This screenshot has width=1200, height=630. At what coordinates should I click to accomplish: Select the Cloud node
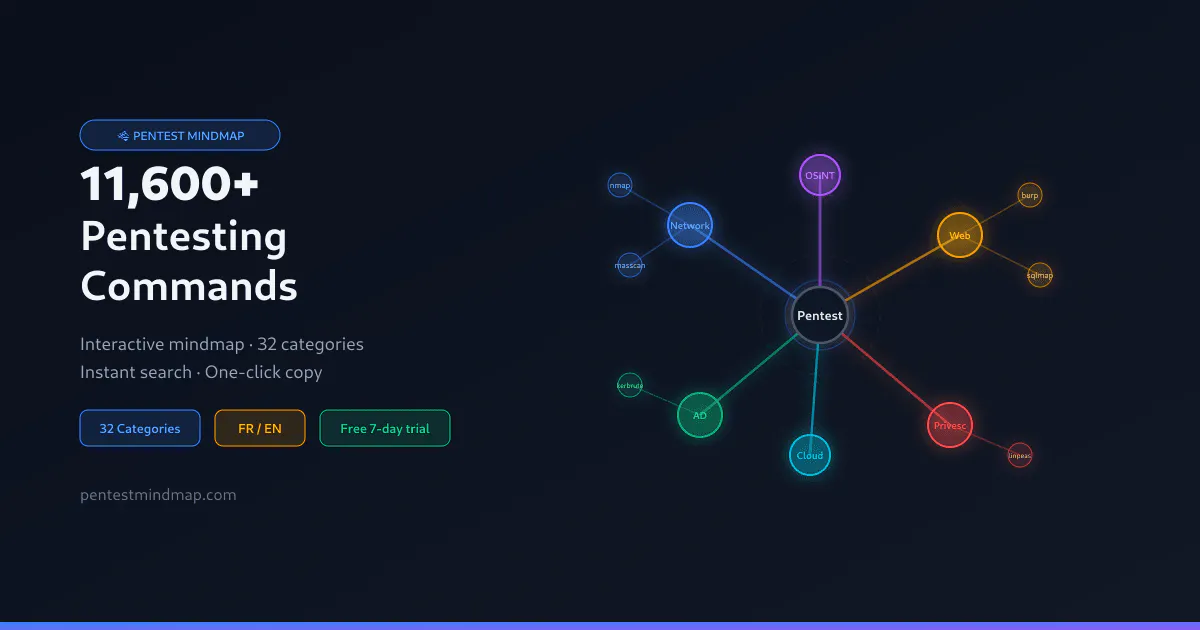[810, 455]
